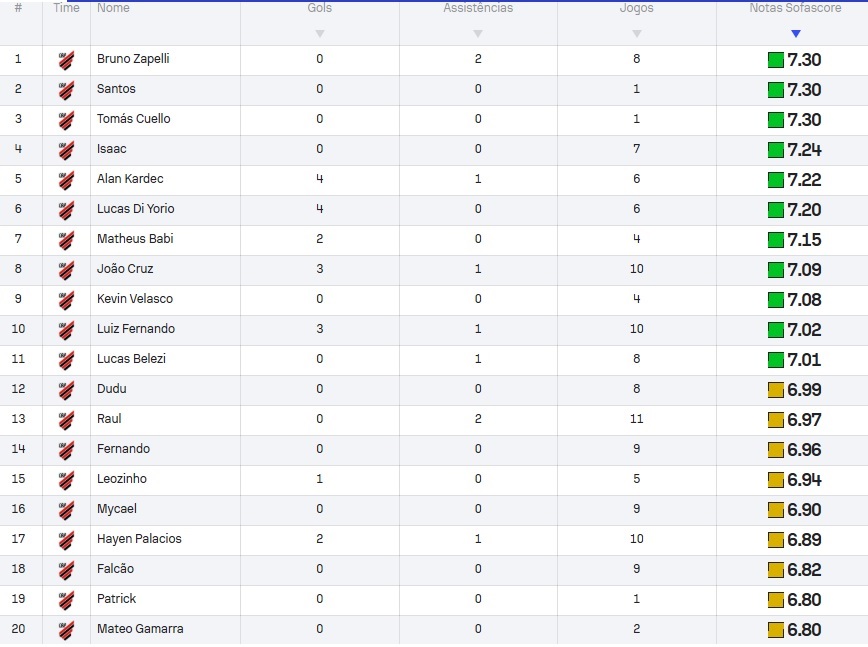This screenshot has width=868, height=647.
Task: Click green rating badge for Santos
Action: pos(776,90)
